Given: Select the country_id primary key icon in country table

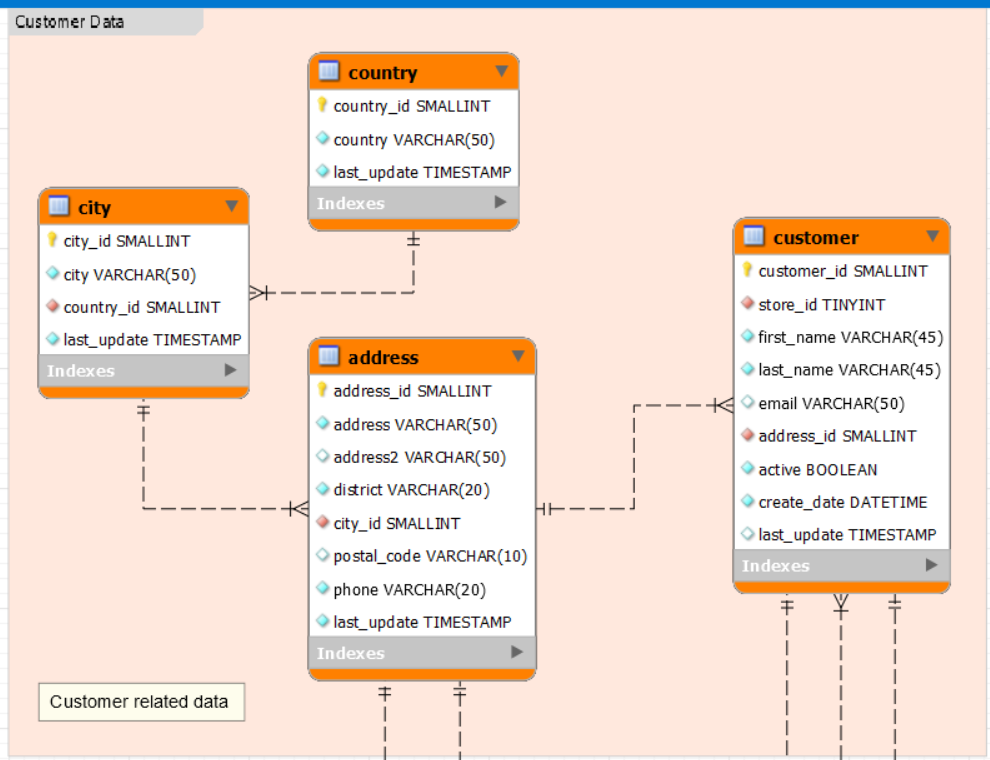Looking at the screenshot, I should (x=322, y=104).
